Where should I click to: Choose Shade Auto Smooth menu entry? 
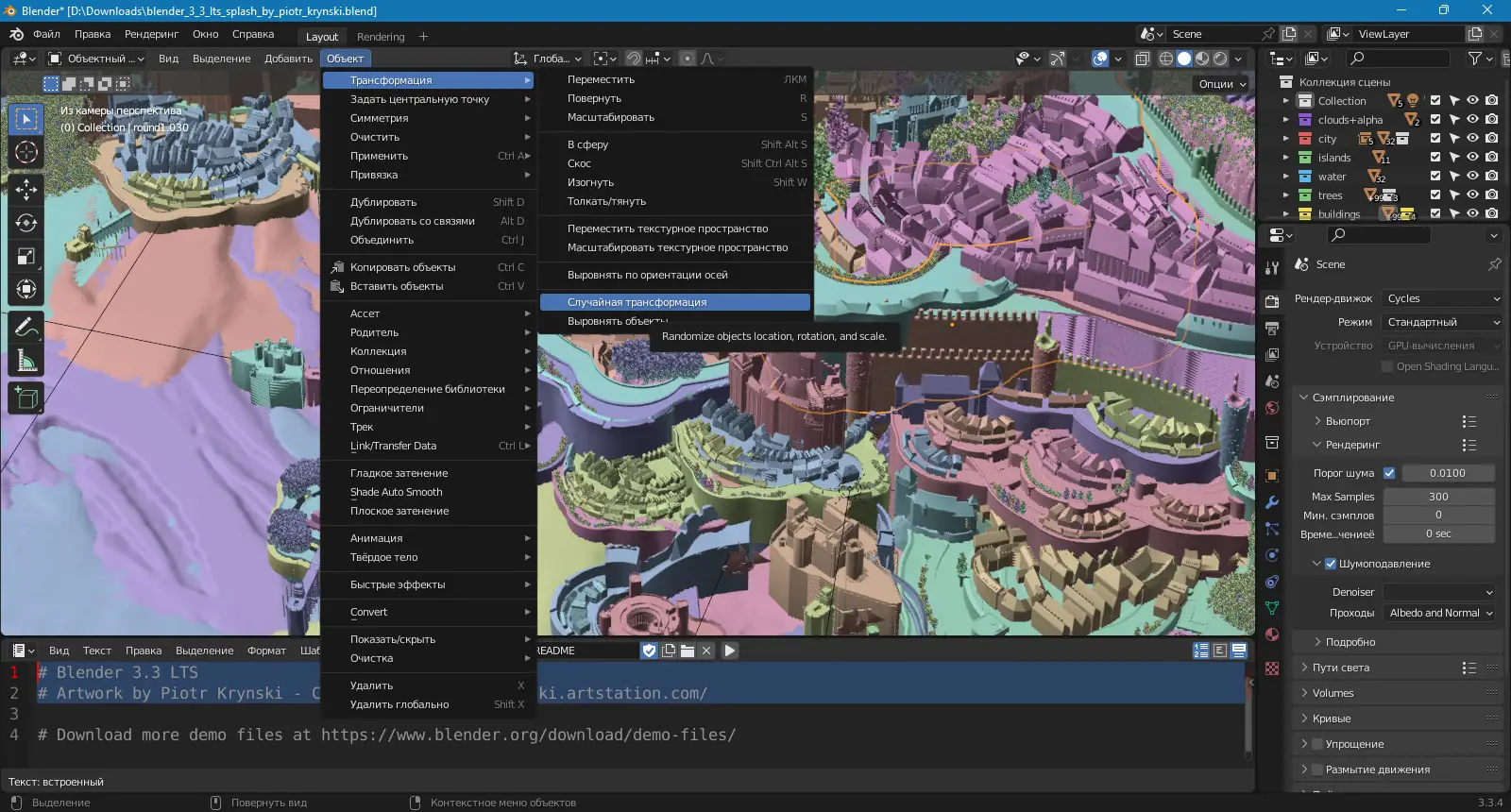pyautogui.click(x=397, y=492)
